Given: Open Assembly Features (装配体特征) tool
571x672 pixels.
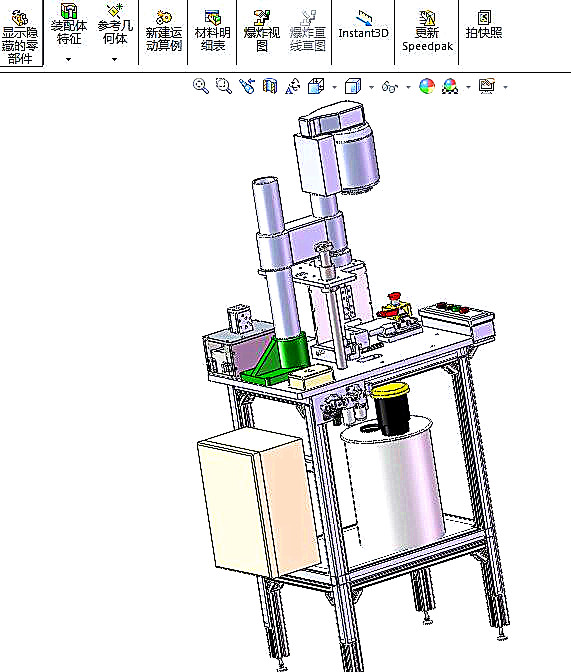Looking at the screenshot, I should pyautogui.click(x=69, y=24).
